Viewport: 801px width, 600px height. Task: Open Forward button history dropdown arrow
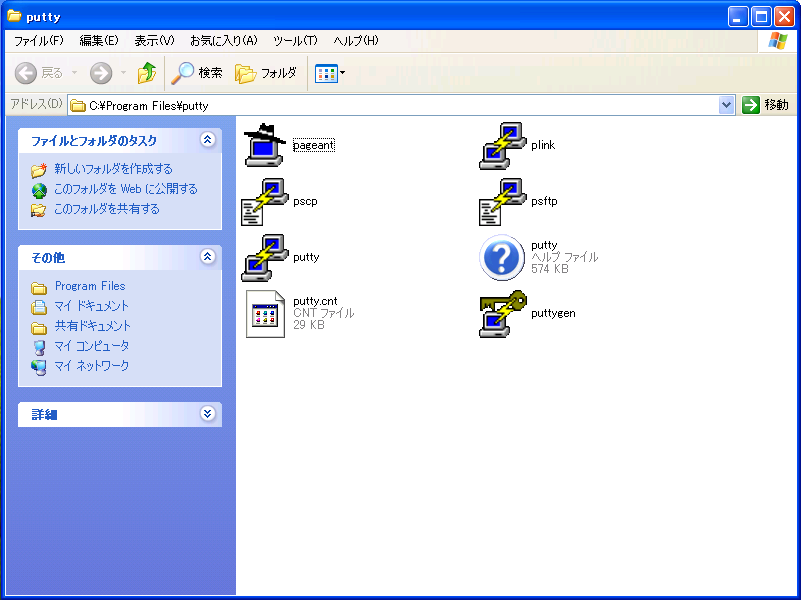click(x=124, y=73)
